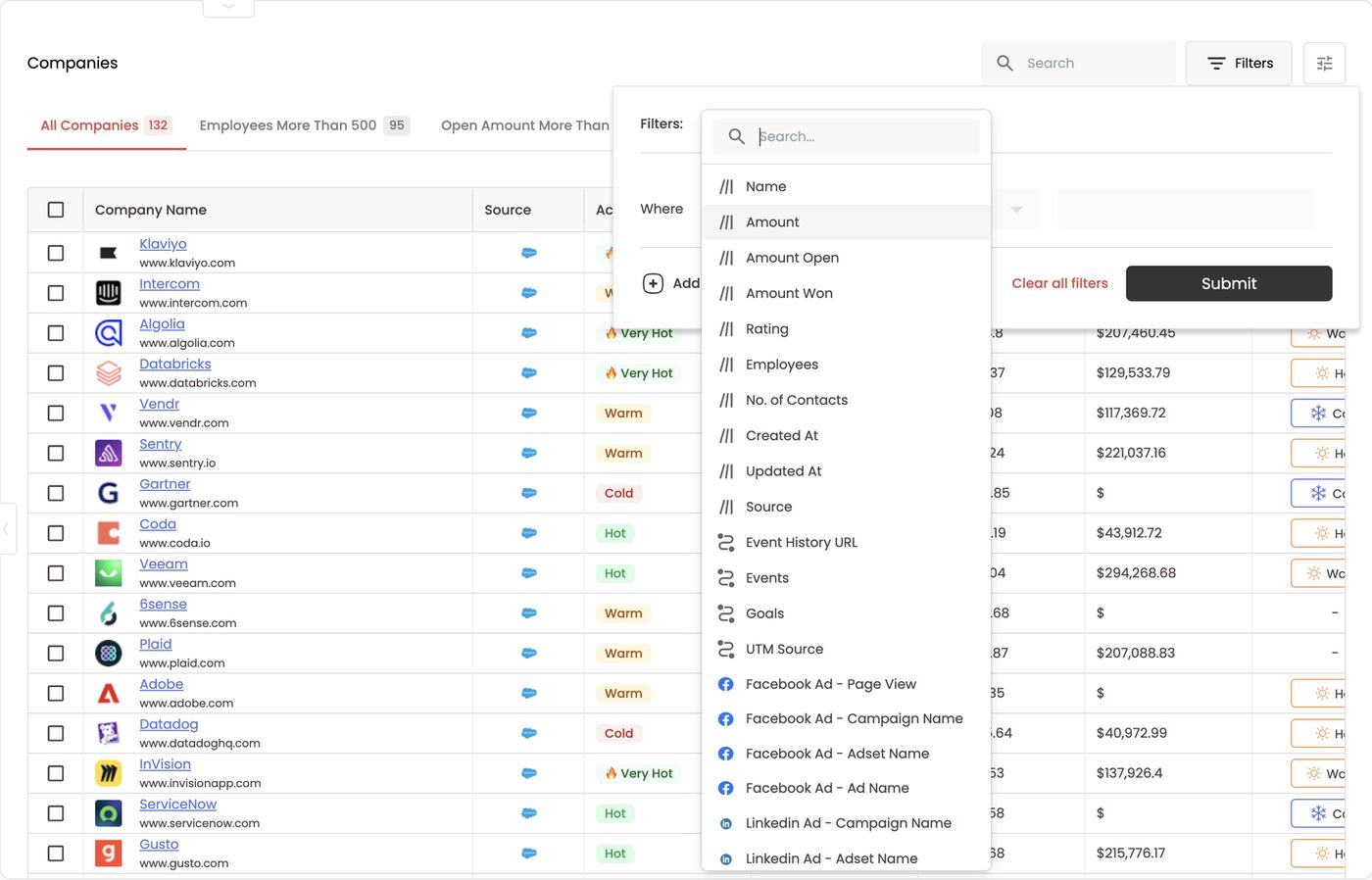
Task: Collapse the top panel chevron
Action: click(x=228, y=7)
